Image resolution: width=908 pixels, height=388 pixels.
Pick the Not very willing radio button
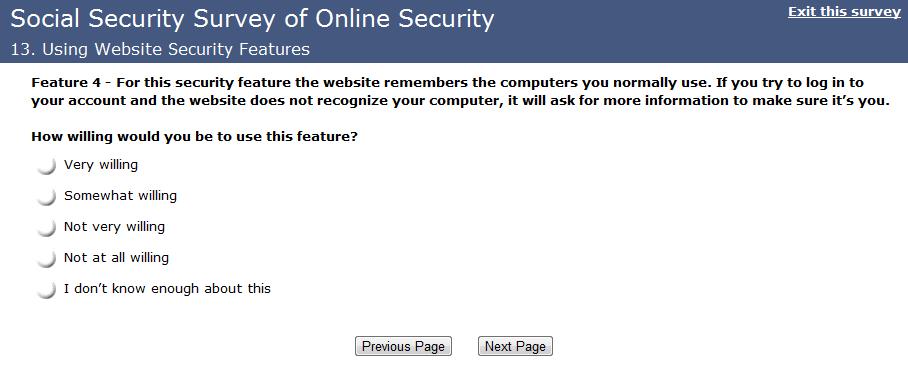pyautogui.click(x=46, y=227)
